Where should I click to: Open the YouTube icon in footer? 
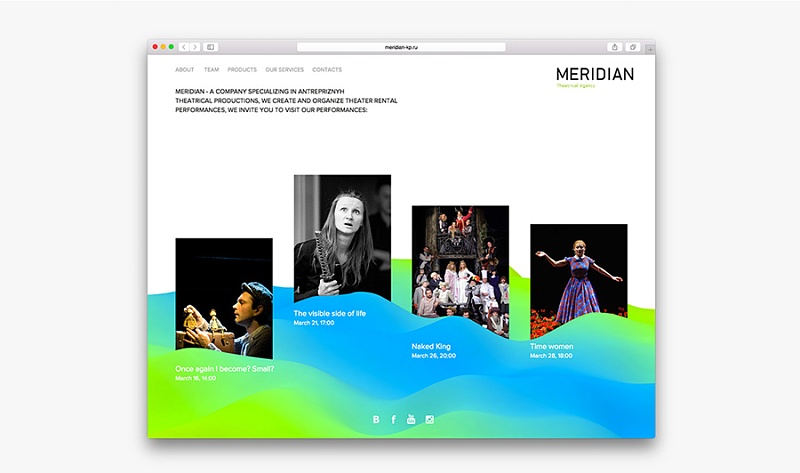pyautogui.click(x=411, y=419)
